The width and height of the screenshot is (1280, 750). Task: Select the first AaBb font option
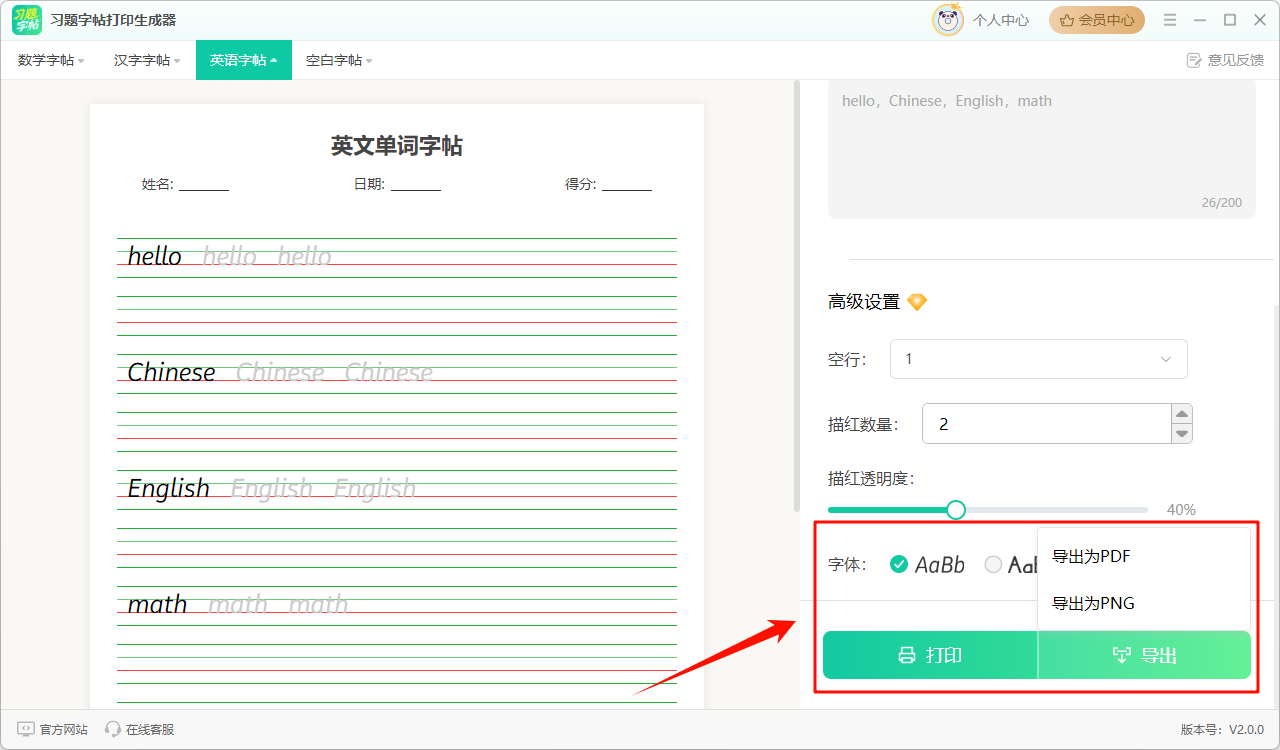click(899, 564)
